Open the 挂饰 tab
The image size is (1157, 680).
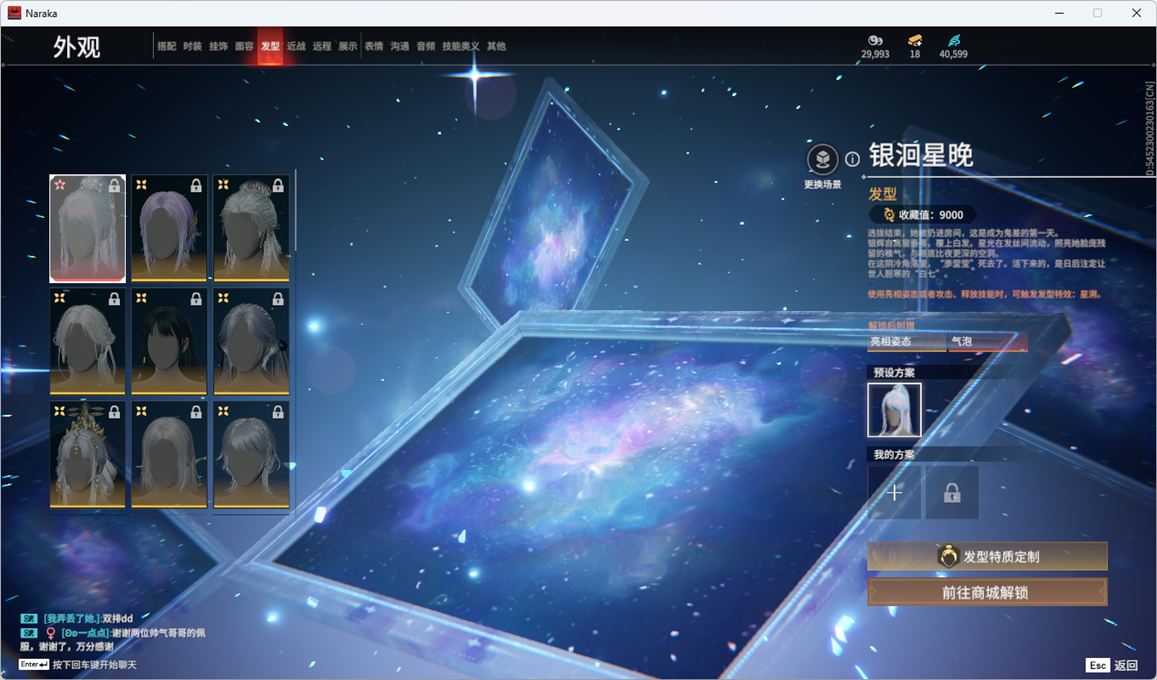pyautogui.click(x=218, y=46)
